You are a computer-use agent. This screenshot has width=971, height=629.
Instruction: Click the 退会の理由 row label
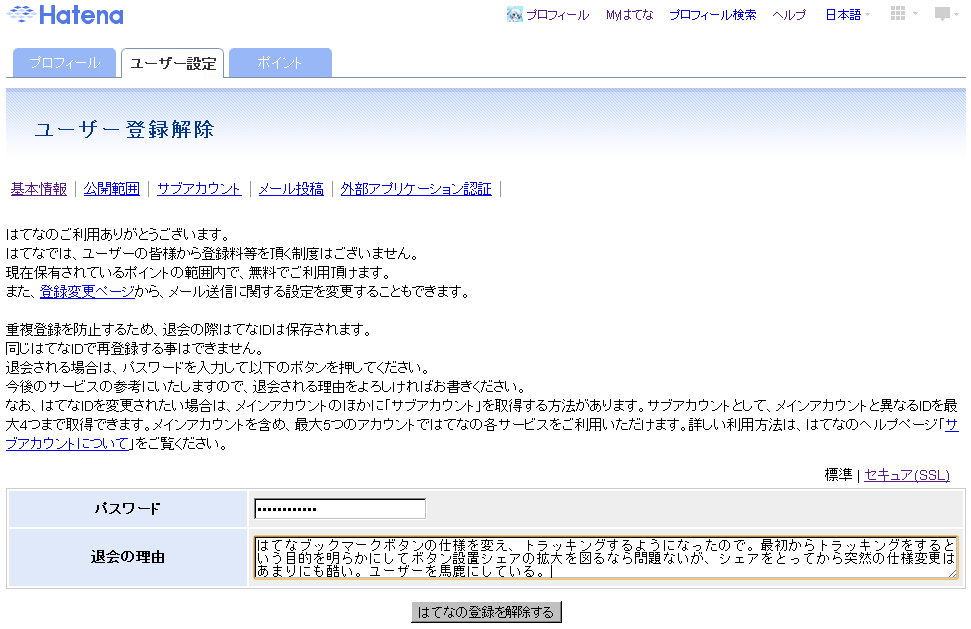pos(128,557)
